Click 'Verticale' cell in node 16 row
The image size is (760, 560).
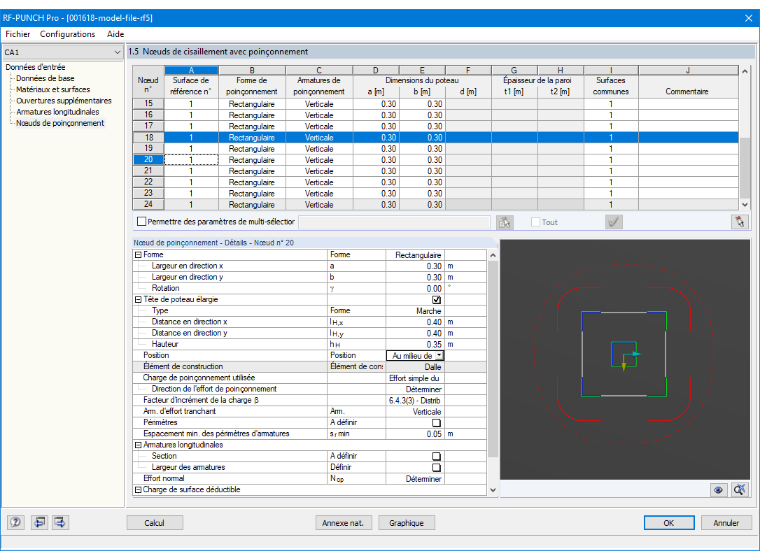[x=319, y=115]
